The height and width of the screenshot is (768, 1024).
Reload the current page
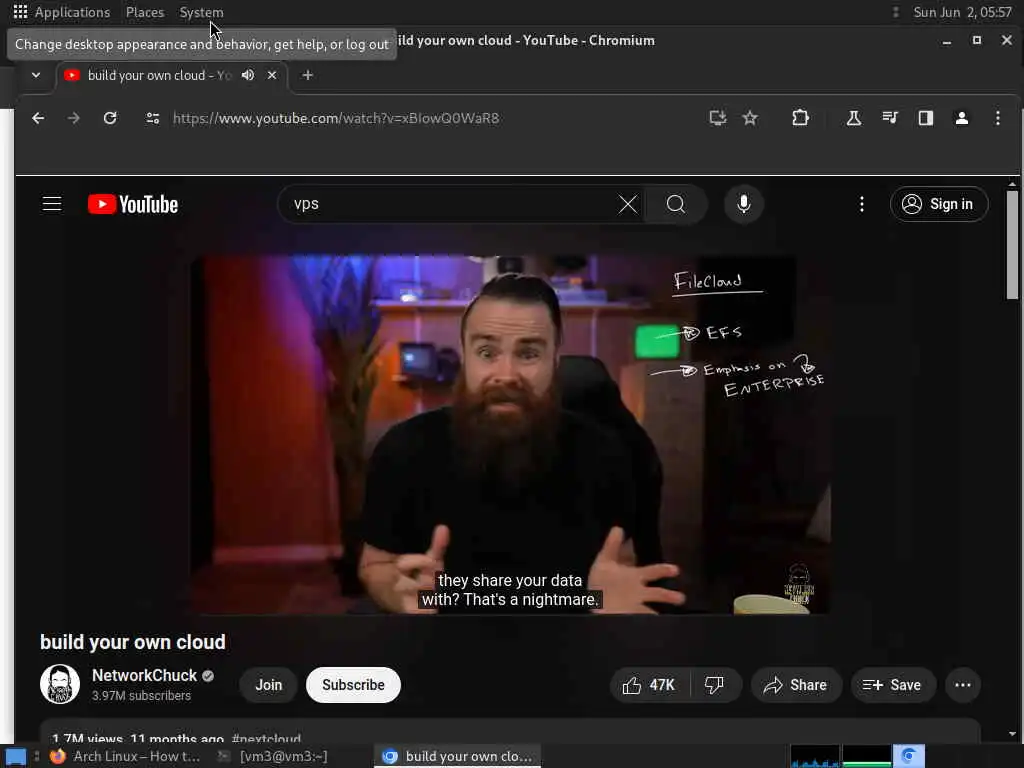point(110,118)
